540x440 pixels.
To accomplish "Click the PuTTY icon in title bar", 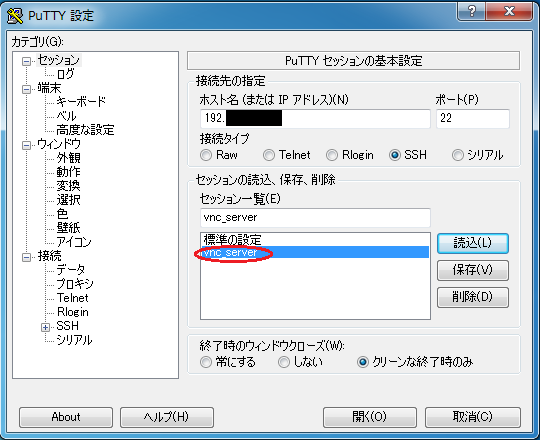I will coord(15,15).
